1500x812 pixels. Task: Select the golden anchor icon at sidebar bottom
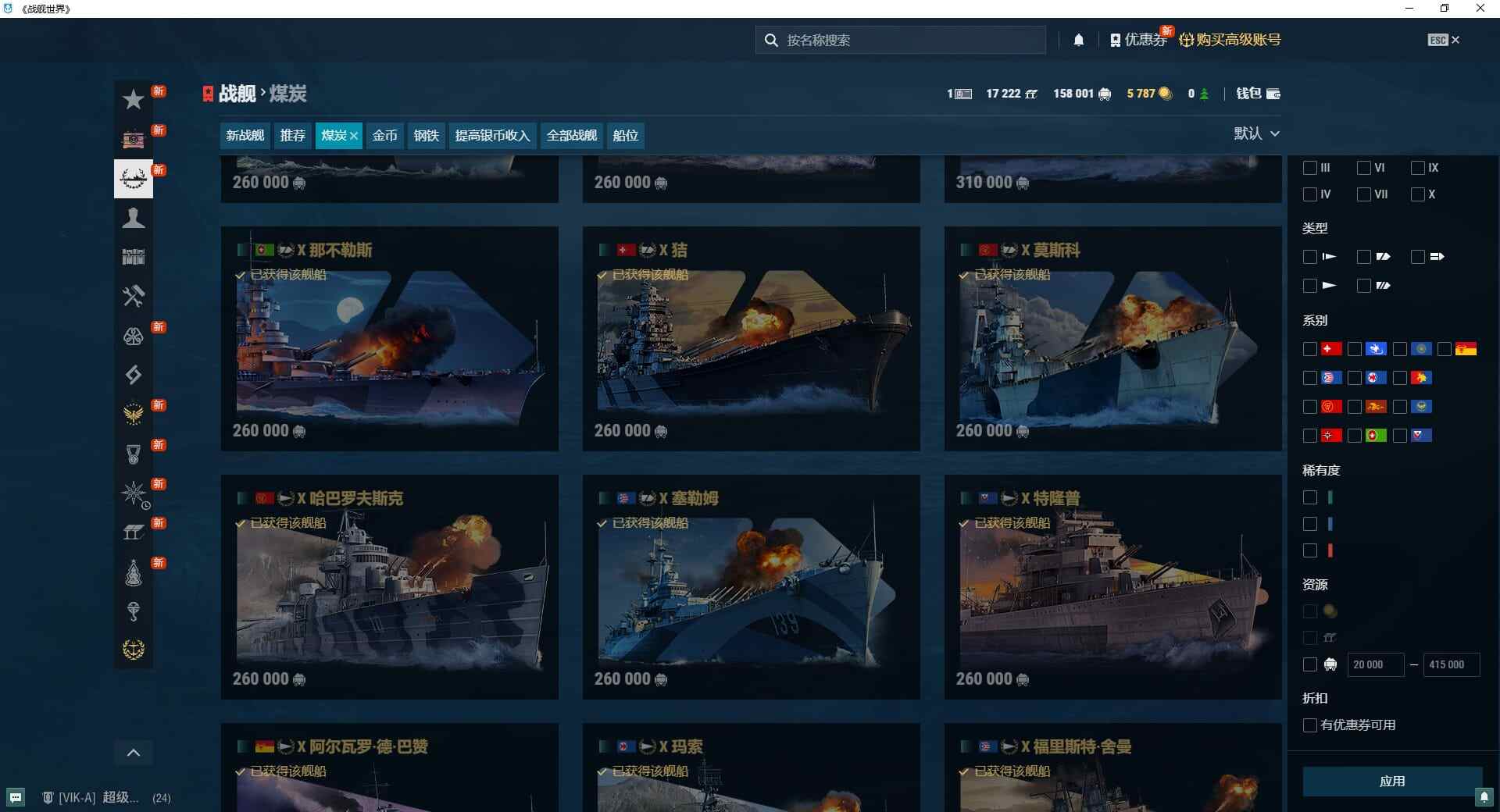[x=134, y=650]
